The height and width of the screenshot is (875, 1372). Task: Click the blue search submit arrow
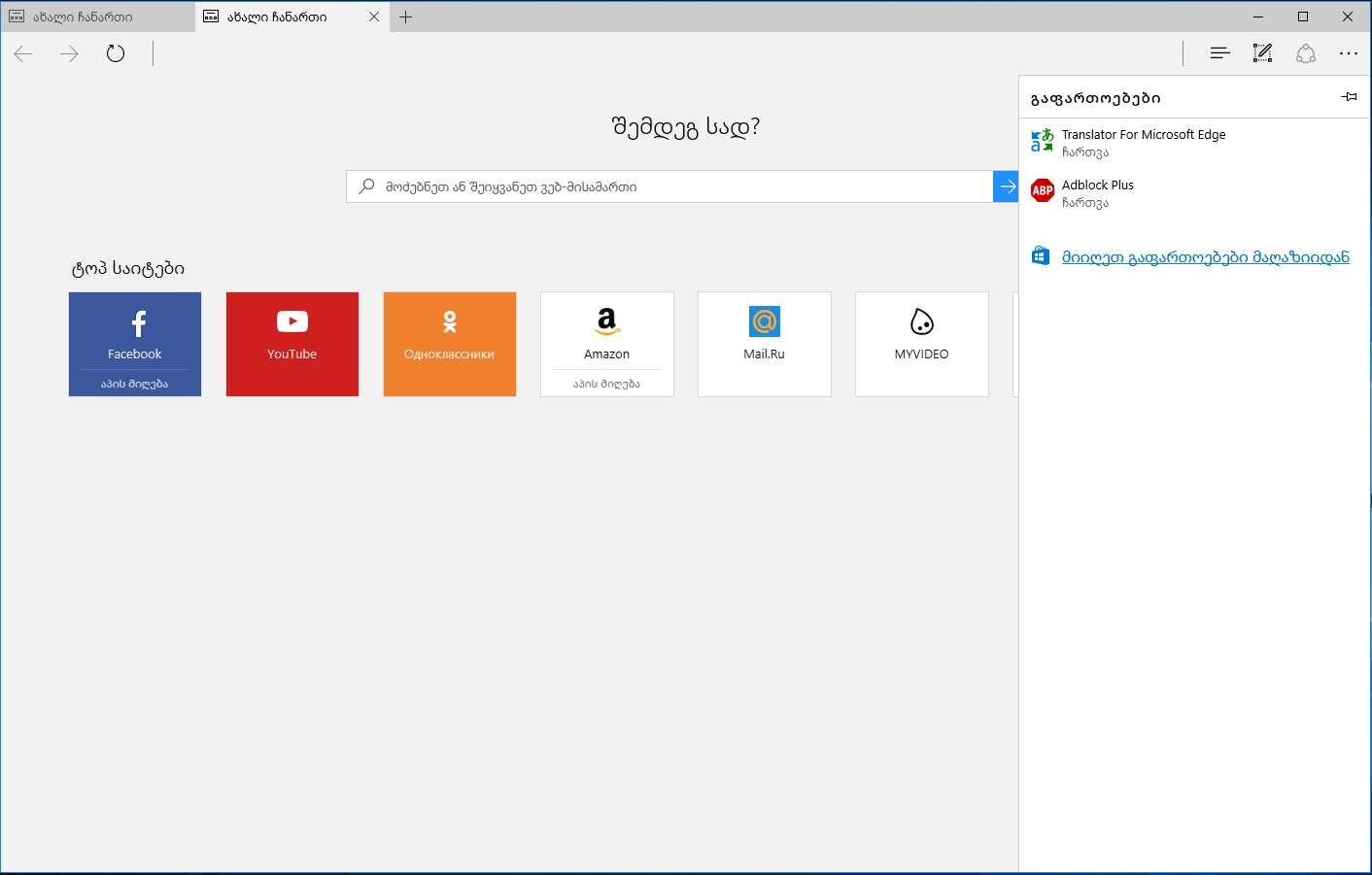click(1006, 185)
